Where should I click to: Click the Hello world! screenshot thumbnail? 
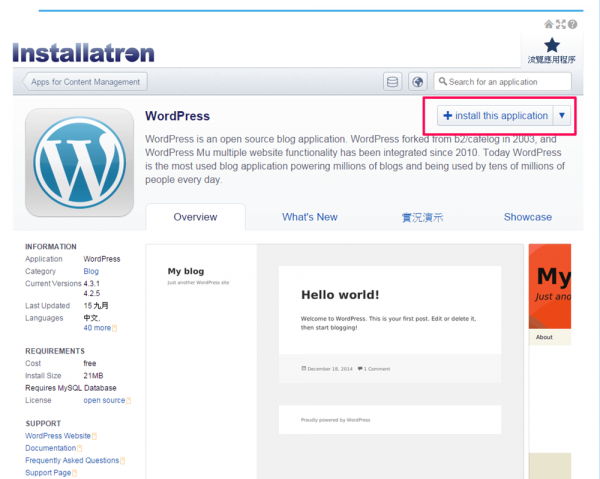tap(334, 361)
